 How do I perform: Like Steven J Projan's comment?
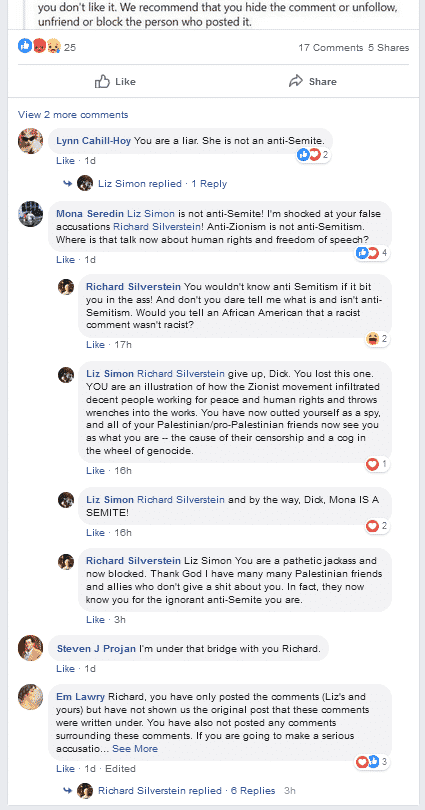66,668
